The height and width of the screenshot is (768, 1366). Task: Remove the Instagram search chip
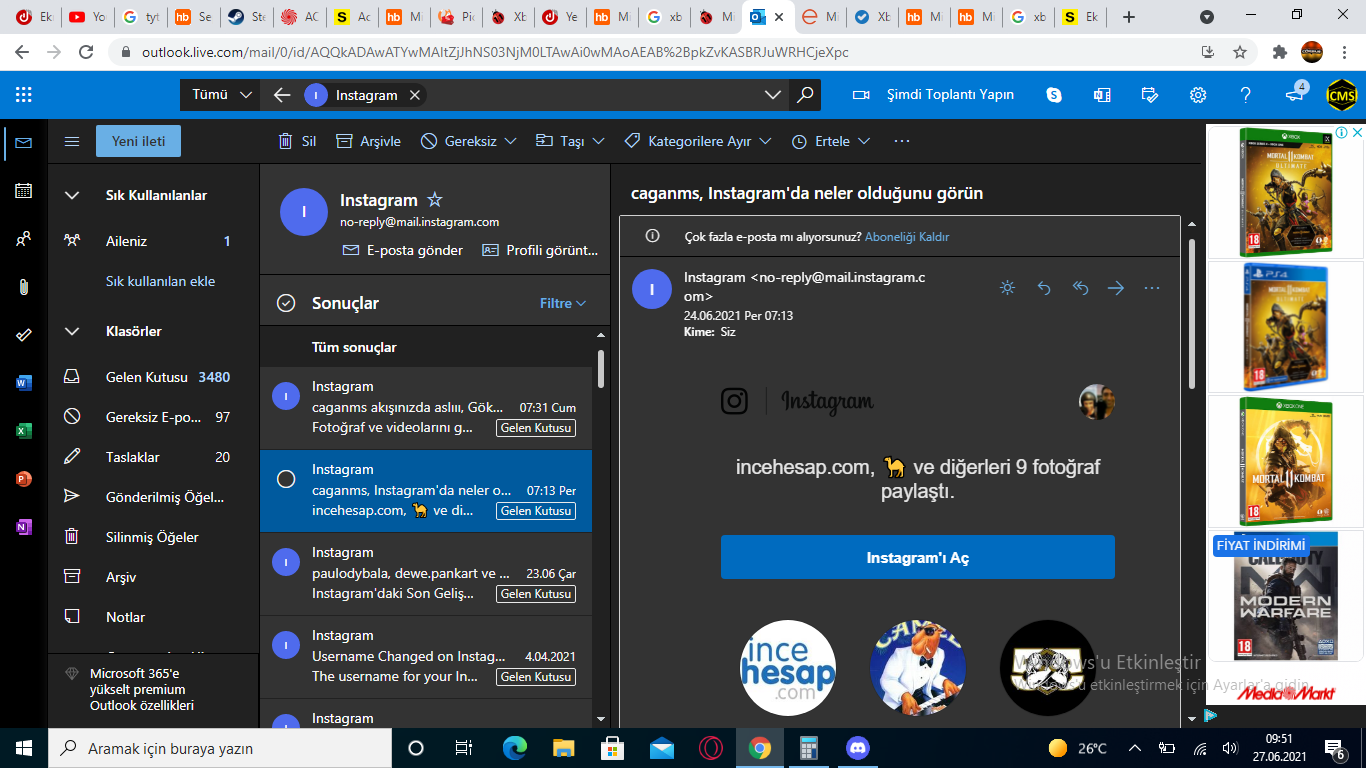[x=414, y=95]
